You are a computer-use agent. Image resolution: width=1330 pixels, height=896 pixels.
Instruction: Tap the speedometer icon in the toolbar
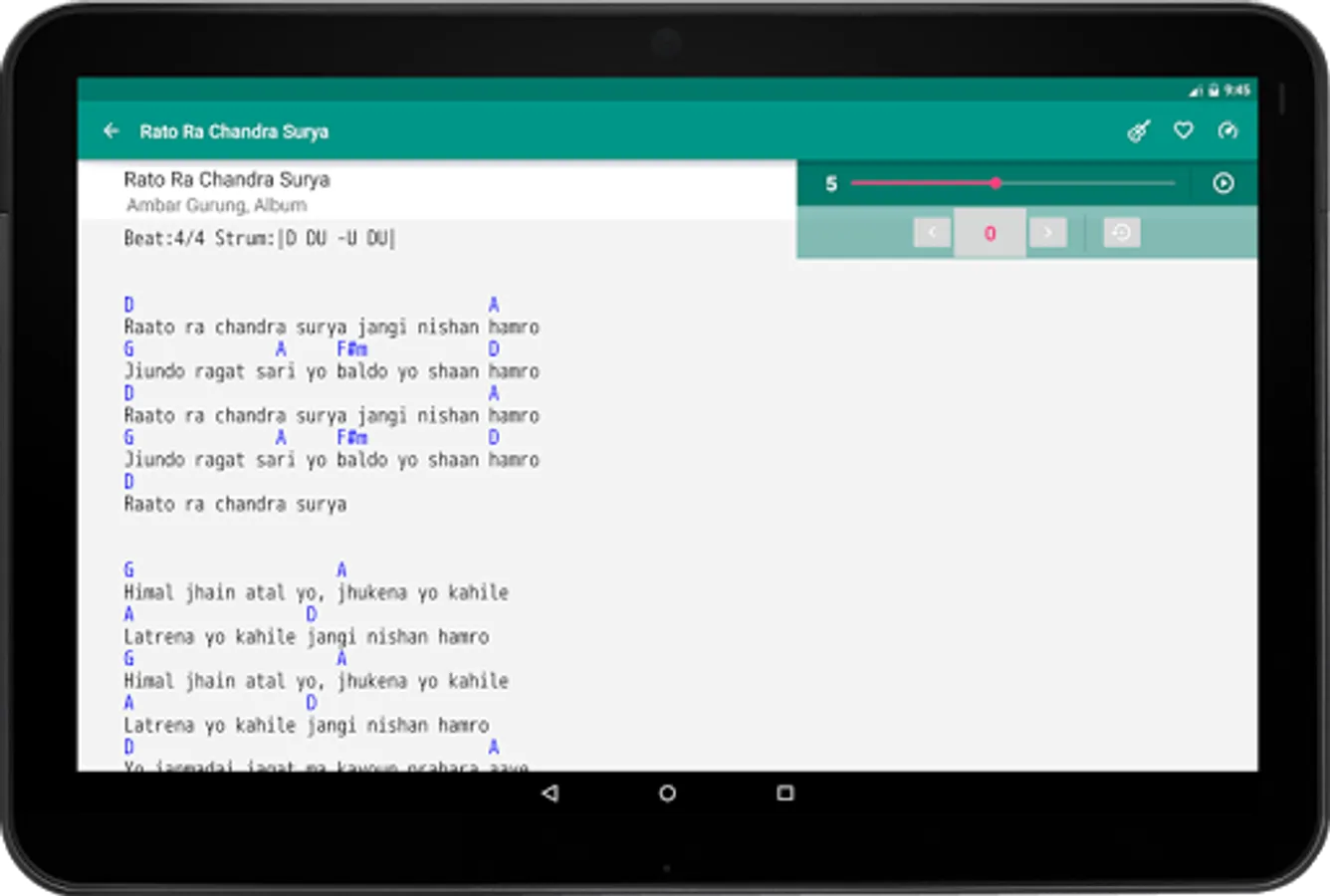tap(1227, 130)
